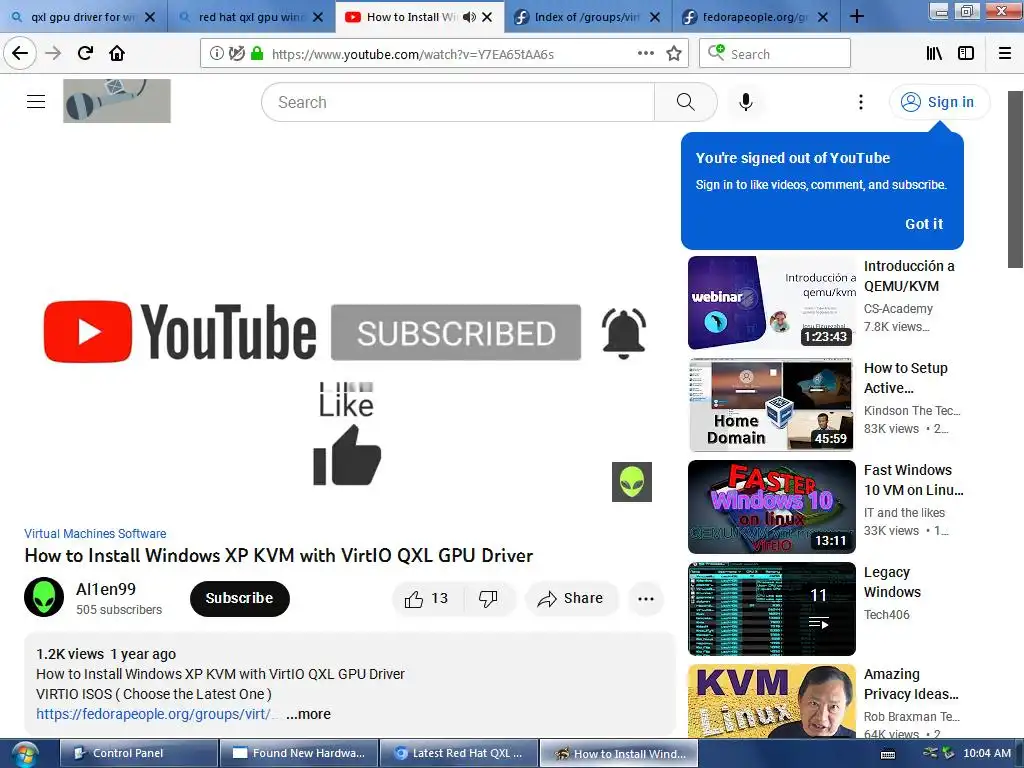Viewport: 1024px width, 768px height.
Task: Open the browser home page
Action: point(117,53)
